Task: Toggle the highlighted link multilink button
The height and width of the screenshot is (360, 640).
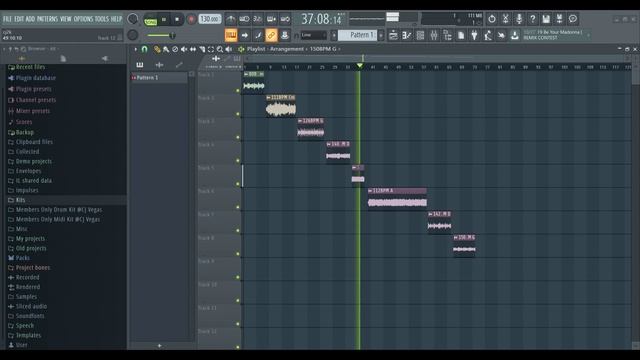Action: (271, 36)
